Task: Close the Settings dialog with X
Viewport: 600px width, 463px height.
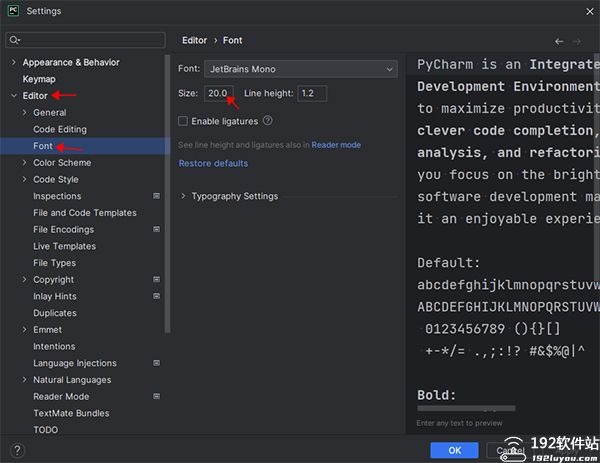Action: pos(590,12)
